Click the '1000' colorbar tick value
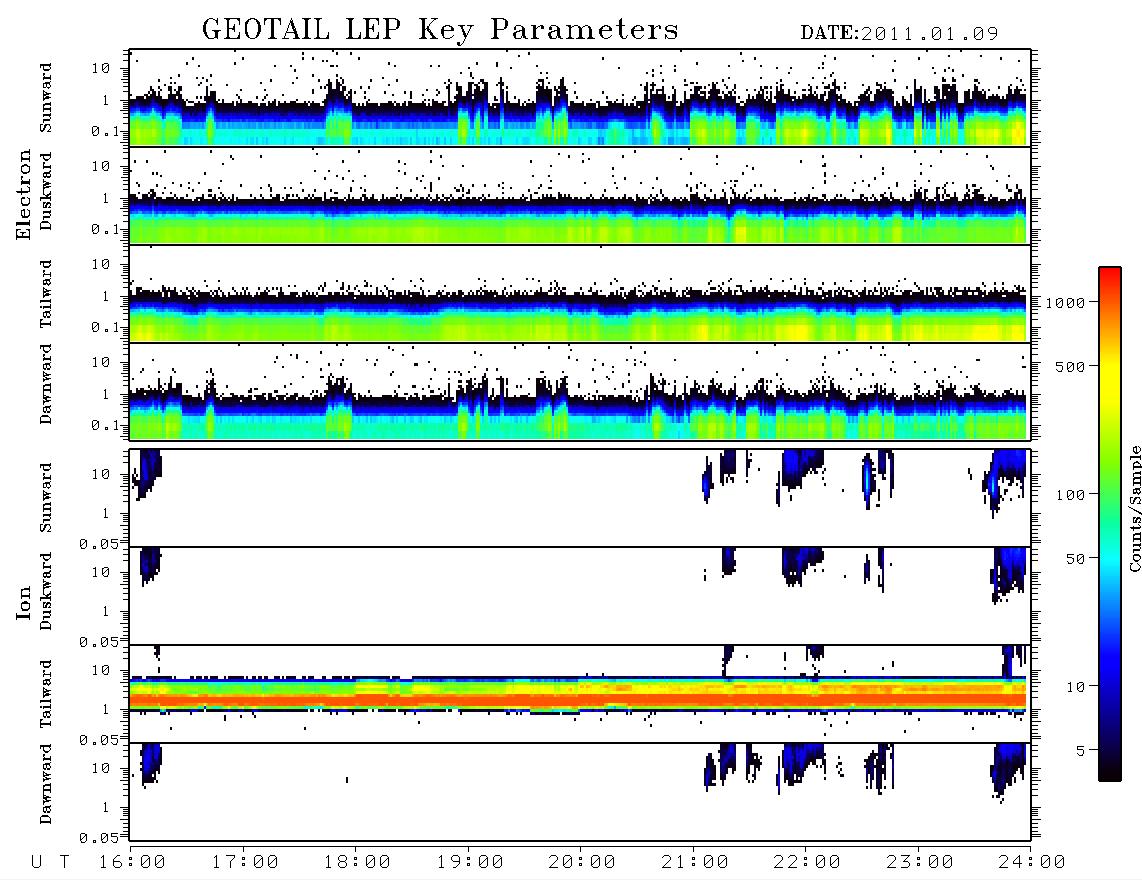 pos(1066,303)
